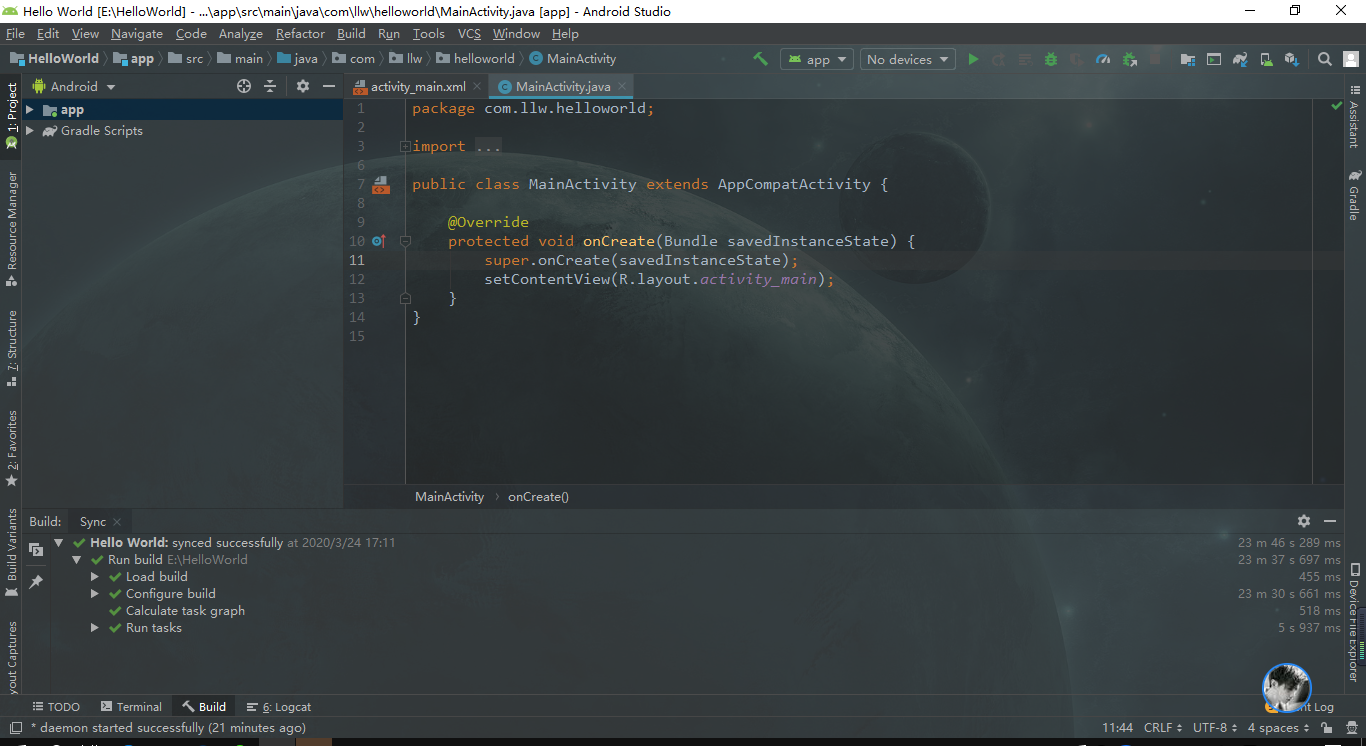Viewport: 1366px width, 746px height.
Task: Expand Gradle Scripts in project tree
Action: (30, 131)
